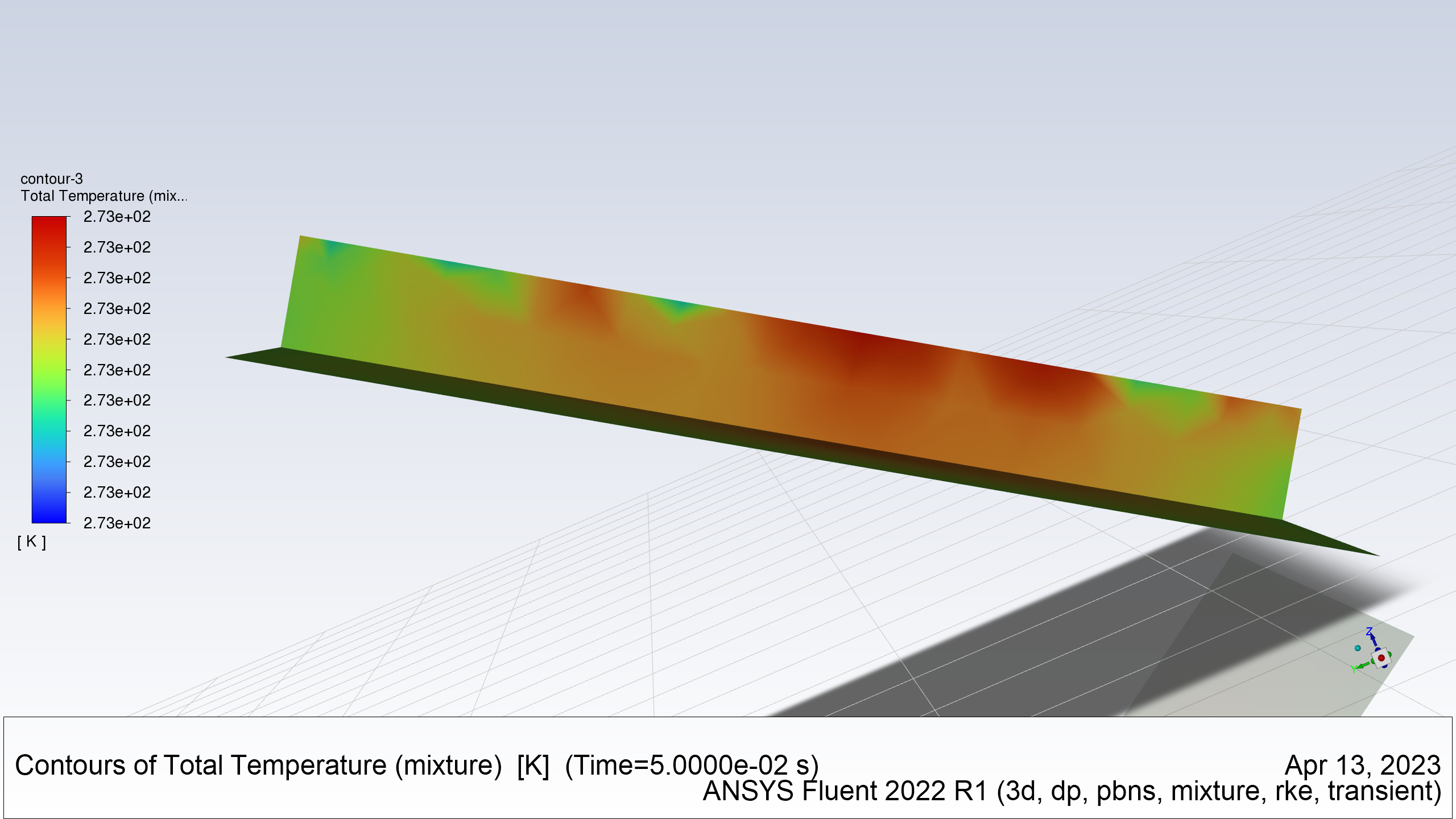The width and height of the screenshot is (1456, 819).
Task: Select the 'contour-3' legend title
Action: tap(52, 179)
